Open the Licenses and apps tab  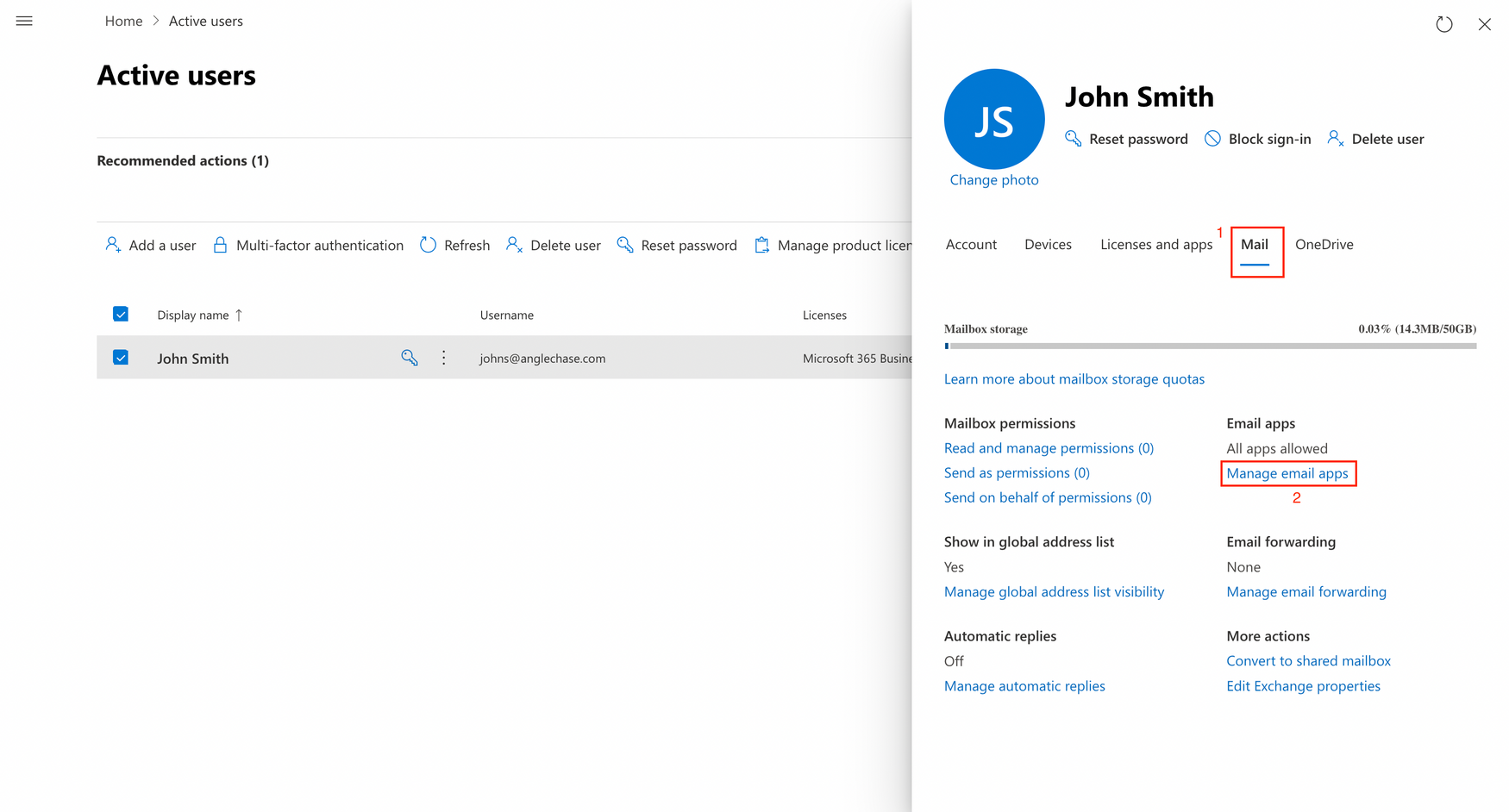(x=1156, y=244)
